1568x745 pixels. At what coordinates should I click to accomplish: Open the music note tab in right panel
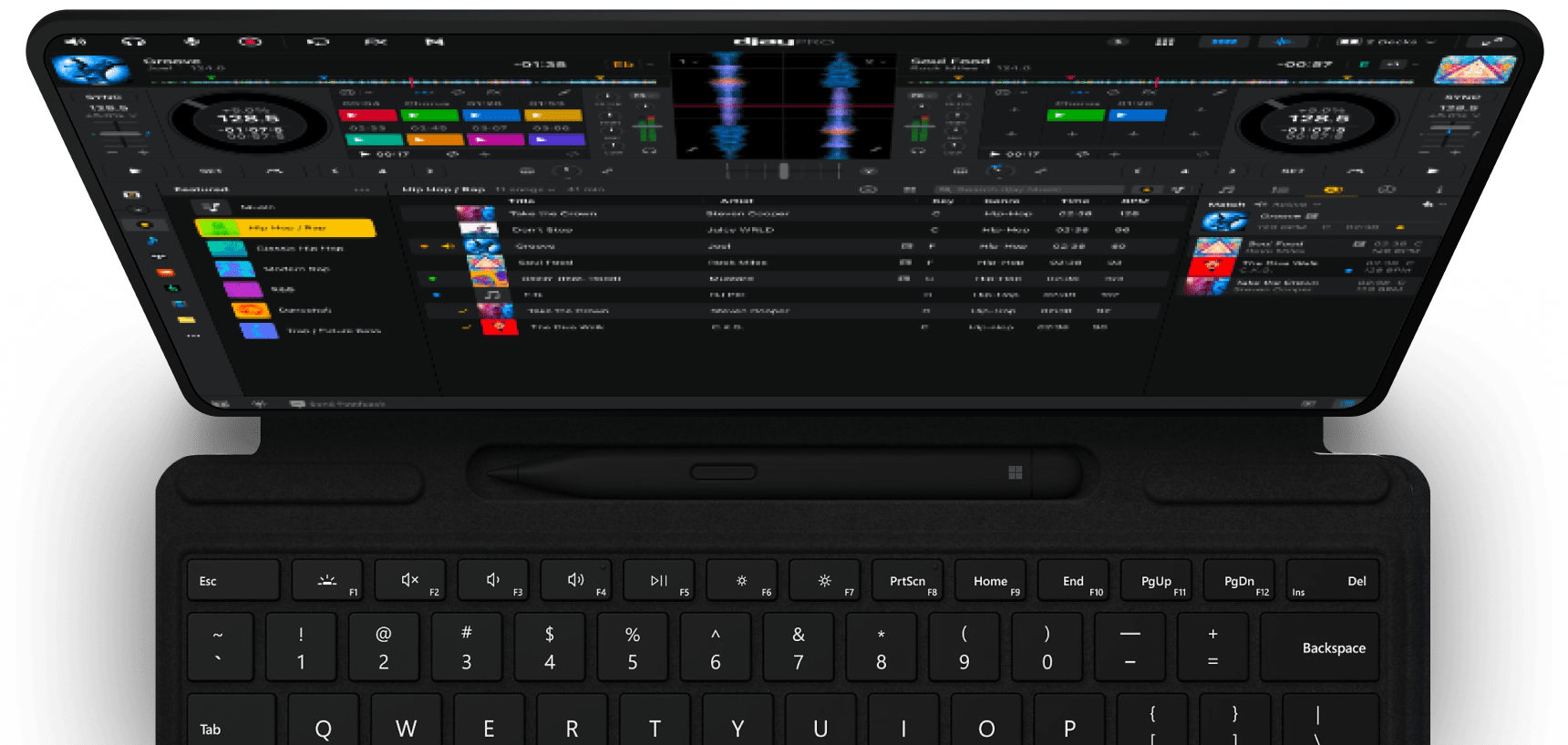click(x=1229, y=190)
